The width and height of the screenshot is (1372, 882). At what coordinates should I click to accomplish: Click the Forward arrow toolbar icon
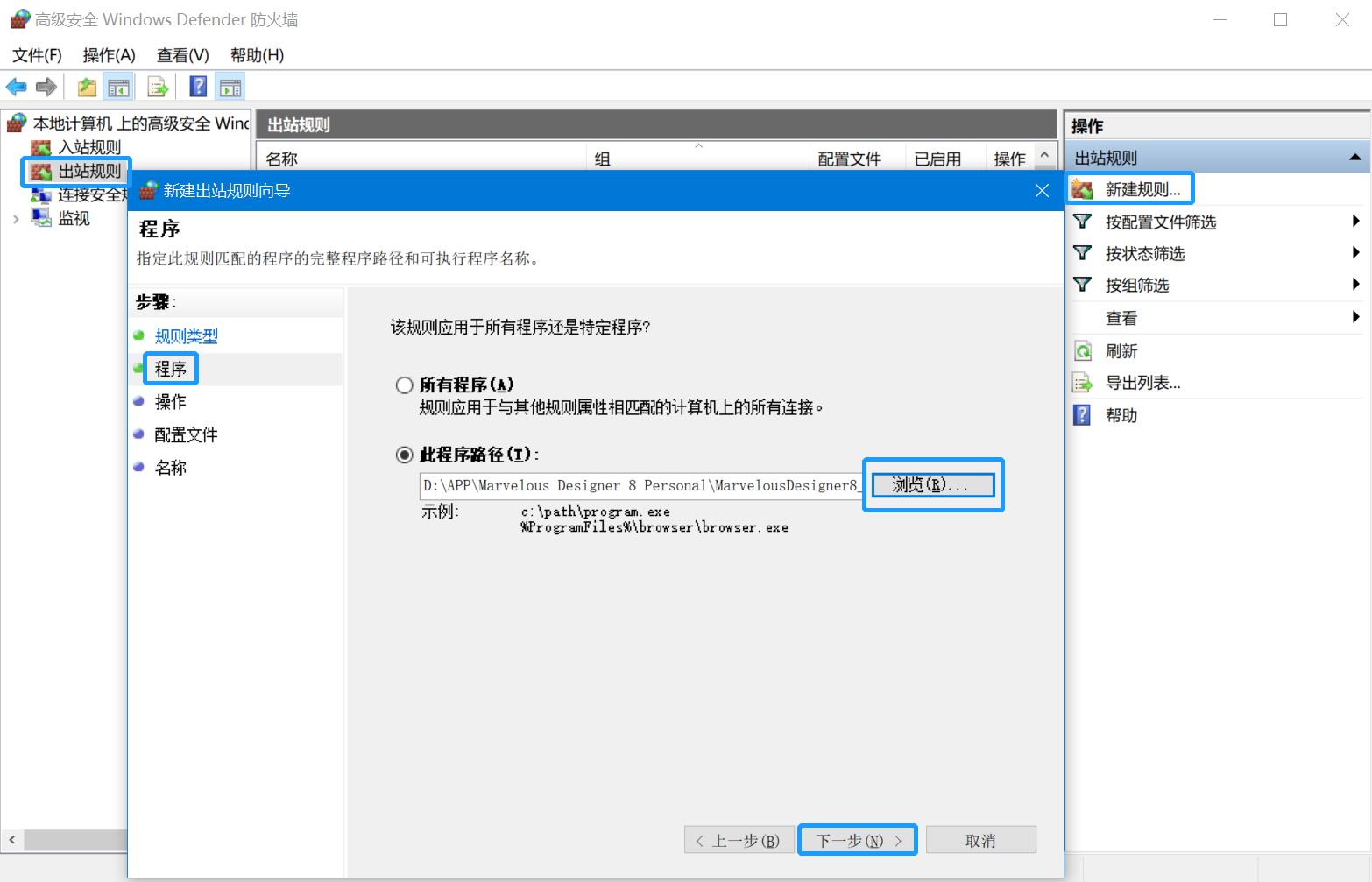pos(46,87)
